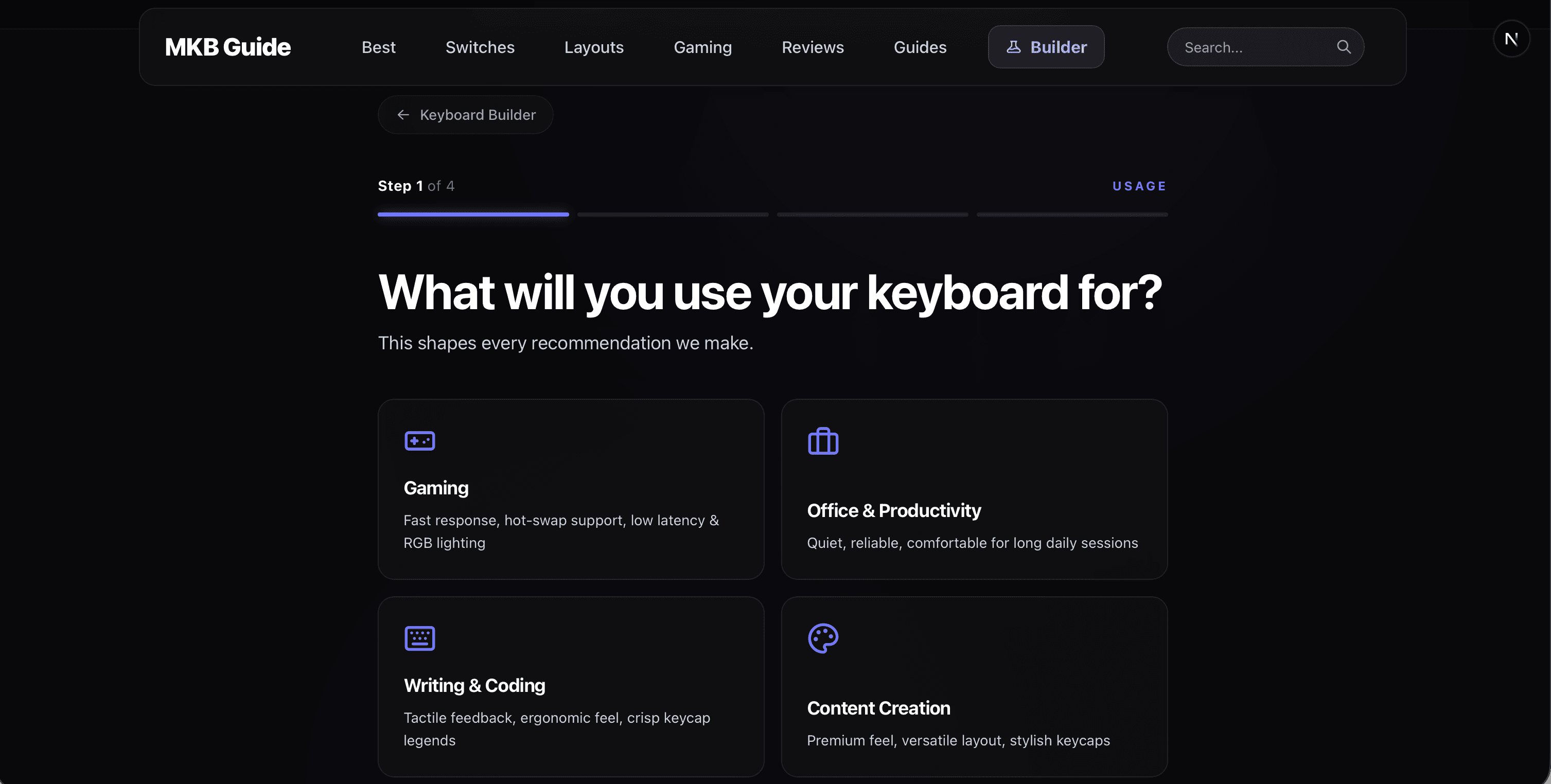This screenshot has width=1551, height=784.
Task: Click the MKB Guide logo
Action: (x=227, y=47)
